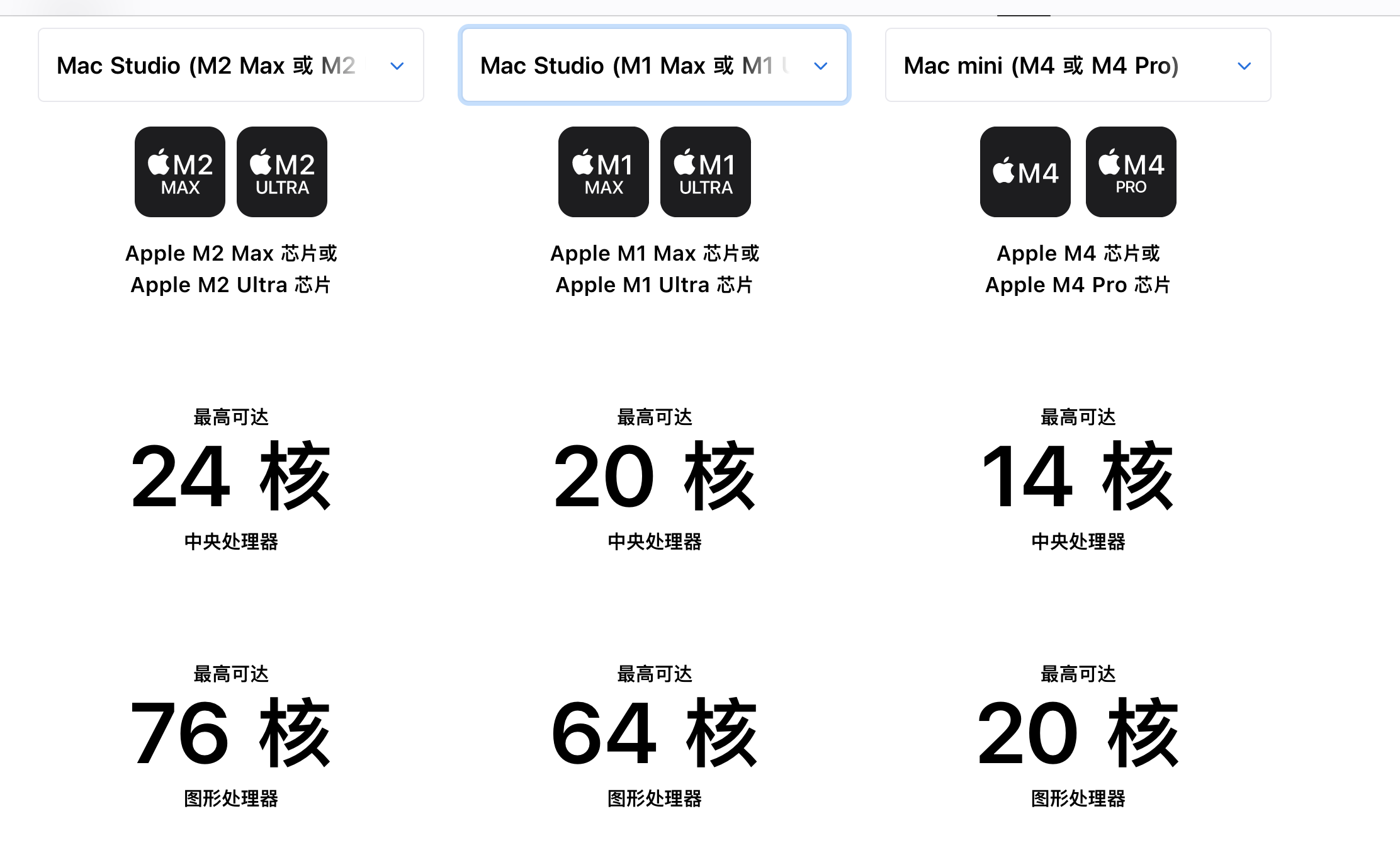
Task: Click the 24 核 CPU spec text
Action: click(231, 476)
